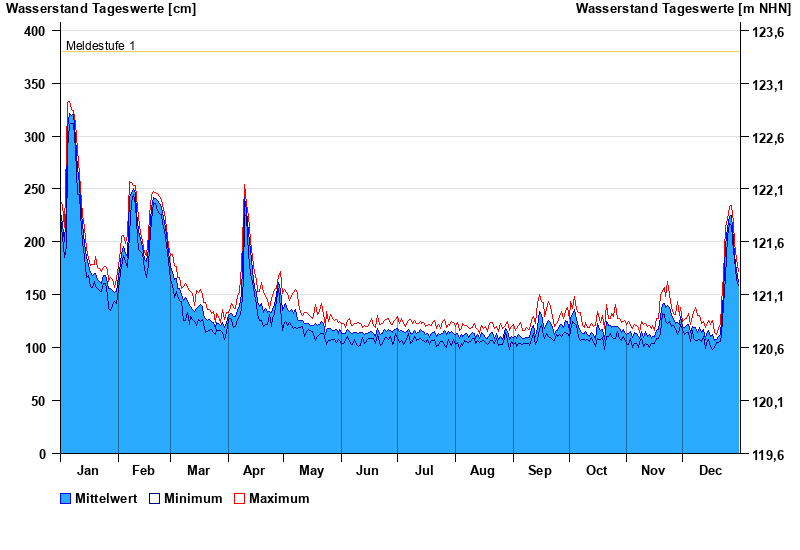
Task: Click the Wasserstand Tageswerte [m NHN] axis title
Action: pos(683,9)
